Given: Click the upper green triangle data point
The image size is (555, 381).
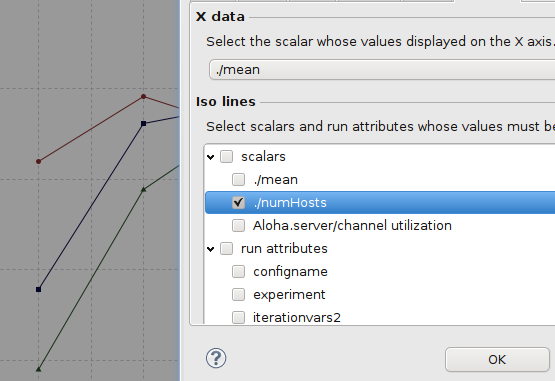Looking at the screenshot, I should click(x=143, y=190).
